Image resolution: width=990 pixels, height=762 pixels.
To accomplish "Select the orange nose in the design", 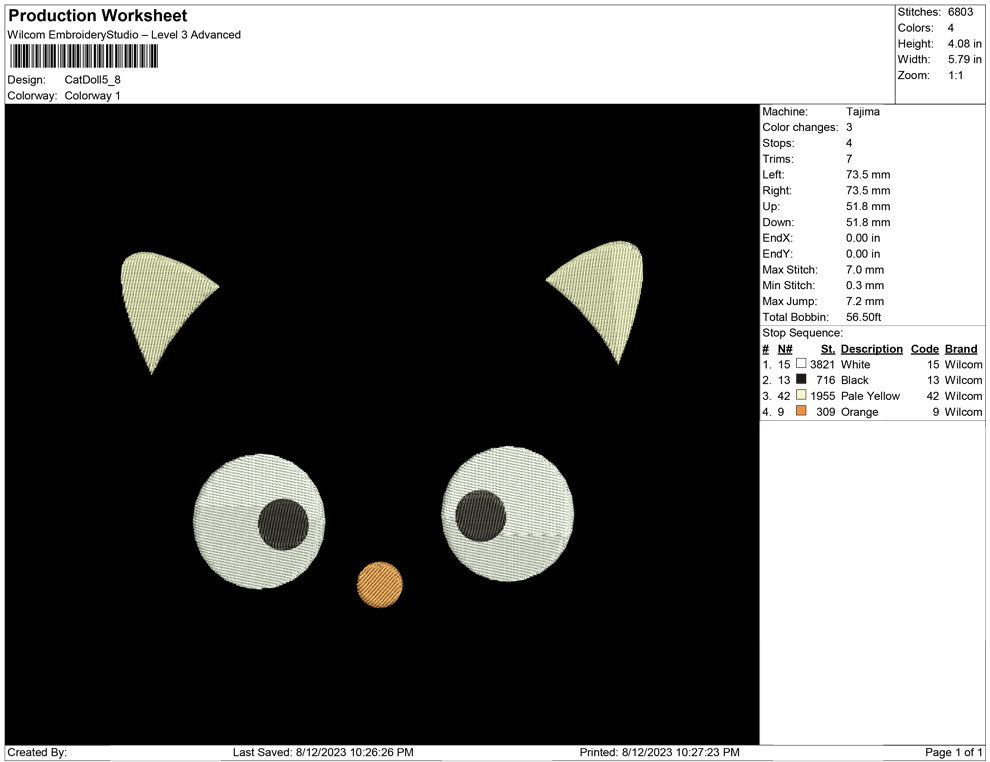I will pyautogui.click(x=380, y=585).
